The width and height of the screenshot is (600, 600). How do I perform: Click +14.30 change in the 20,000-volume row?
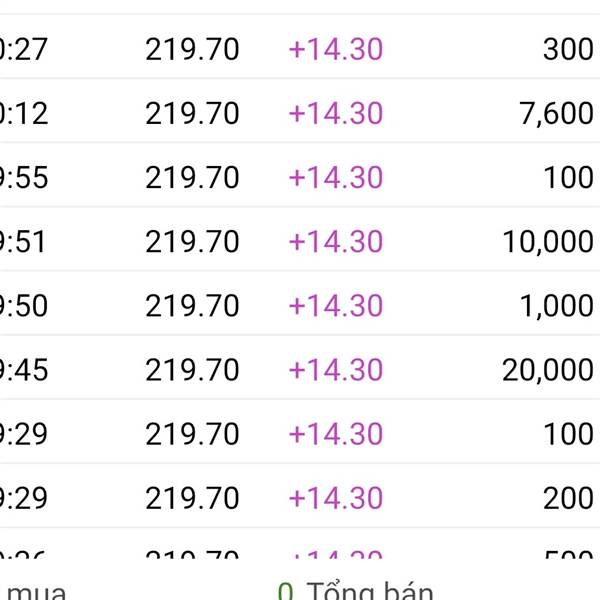[x=335, y=370]
